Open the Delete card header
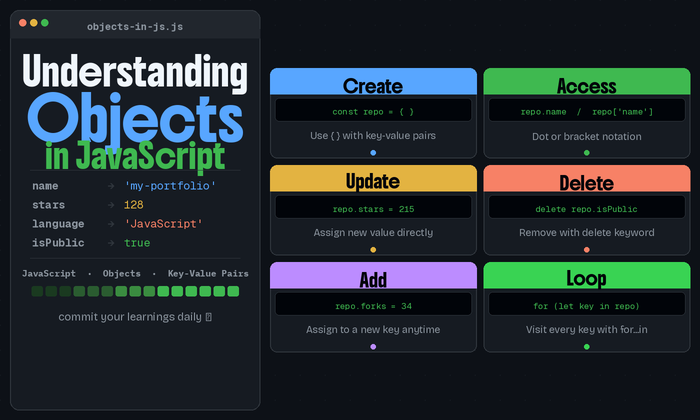This screenshot has height=420, width=700. click(587, 179)
